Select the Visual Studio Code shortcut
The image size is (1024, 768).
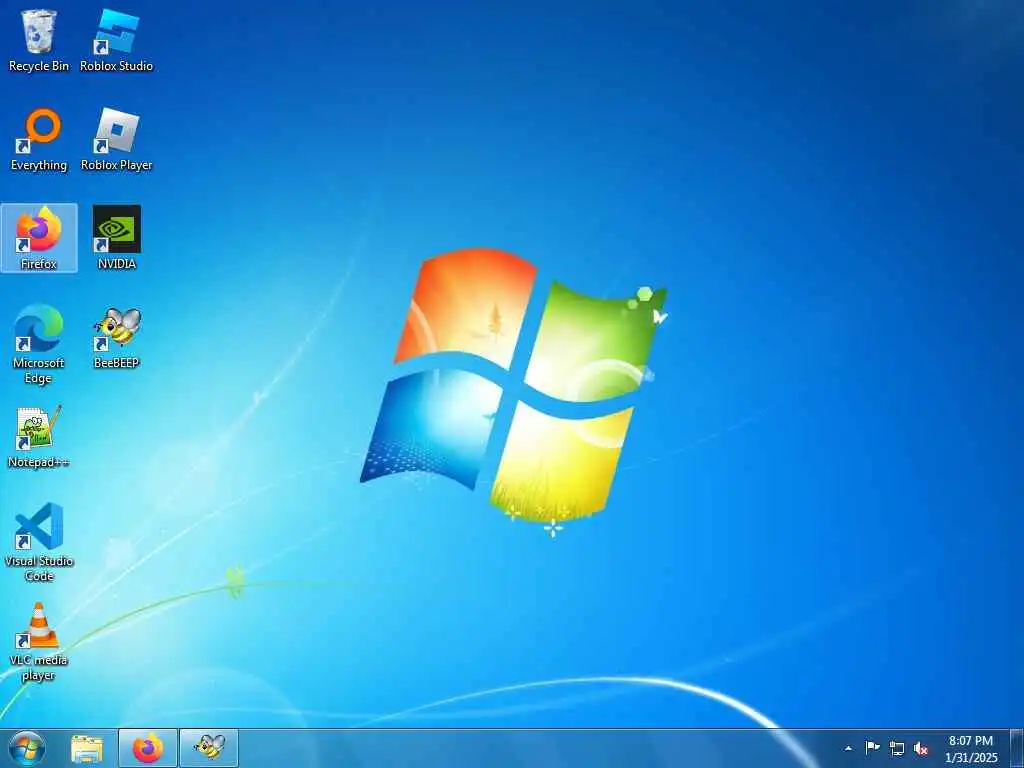pyautogui.click(x=39, y=542)
